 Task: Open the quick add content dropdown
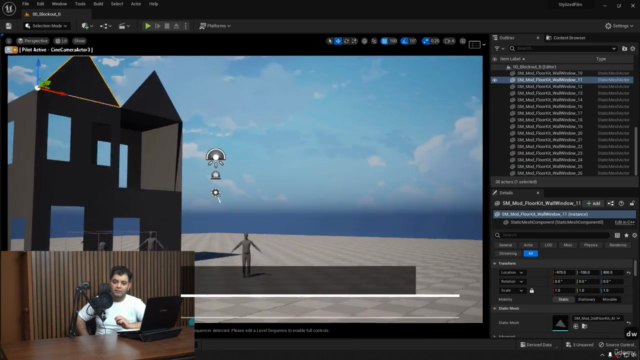(87, 26)
